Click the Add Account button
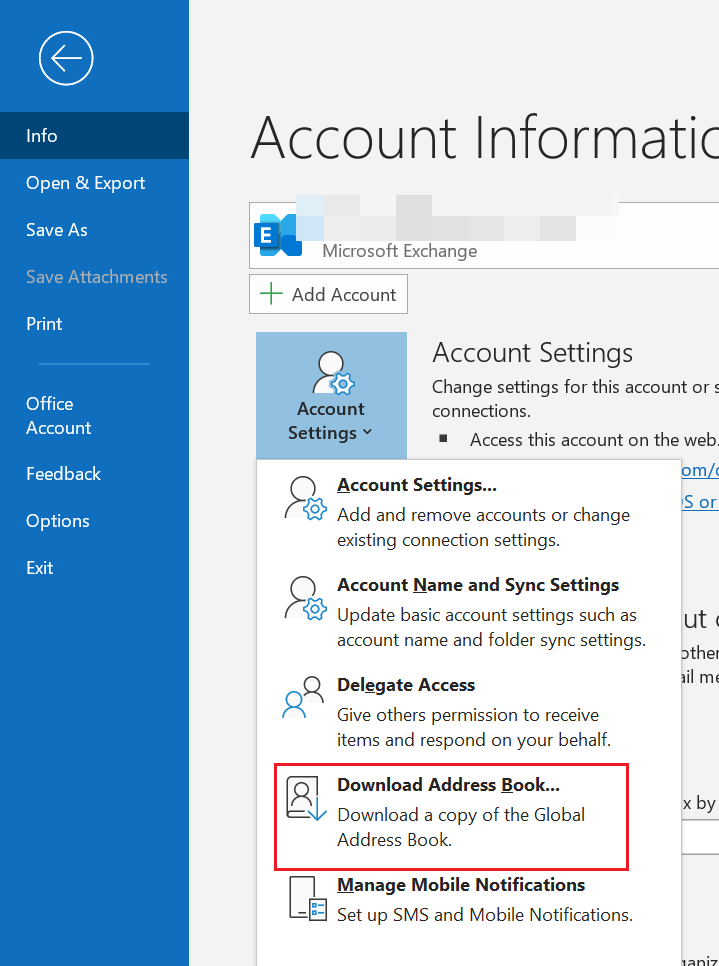 [x=328, y=293]
